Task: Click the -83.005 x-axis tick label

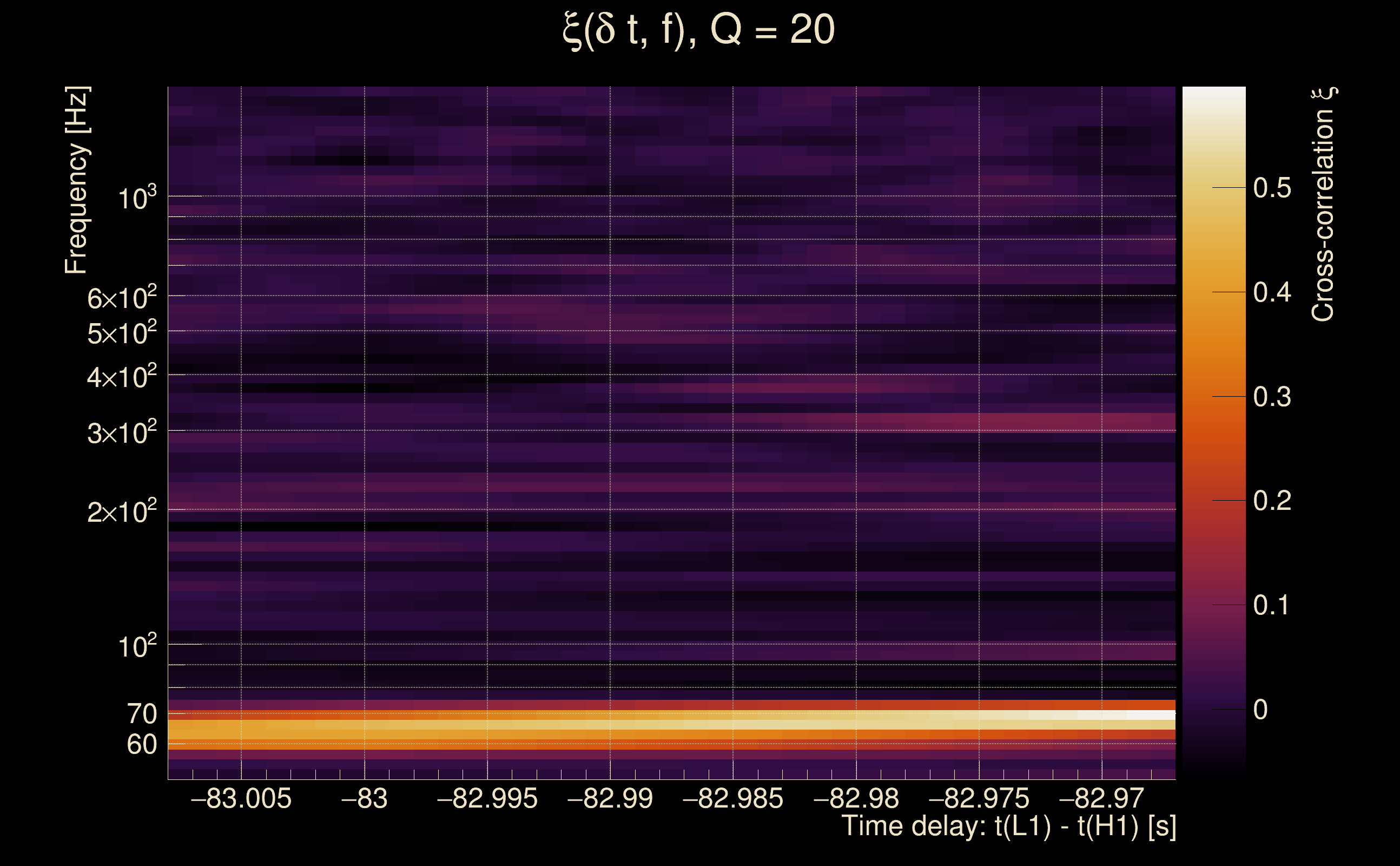Action: pos(241,798)
